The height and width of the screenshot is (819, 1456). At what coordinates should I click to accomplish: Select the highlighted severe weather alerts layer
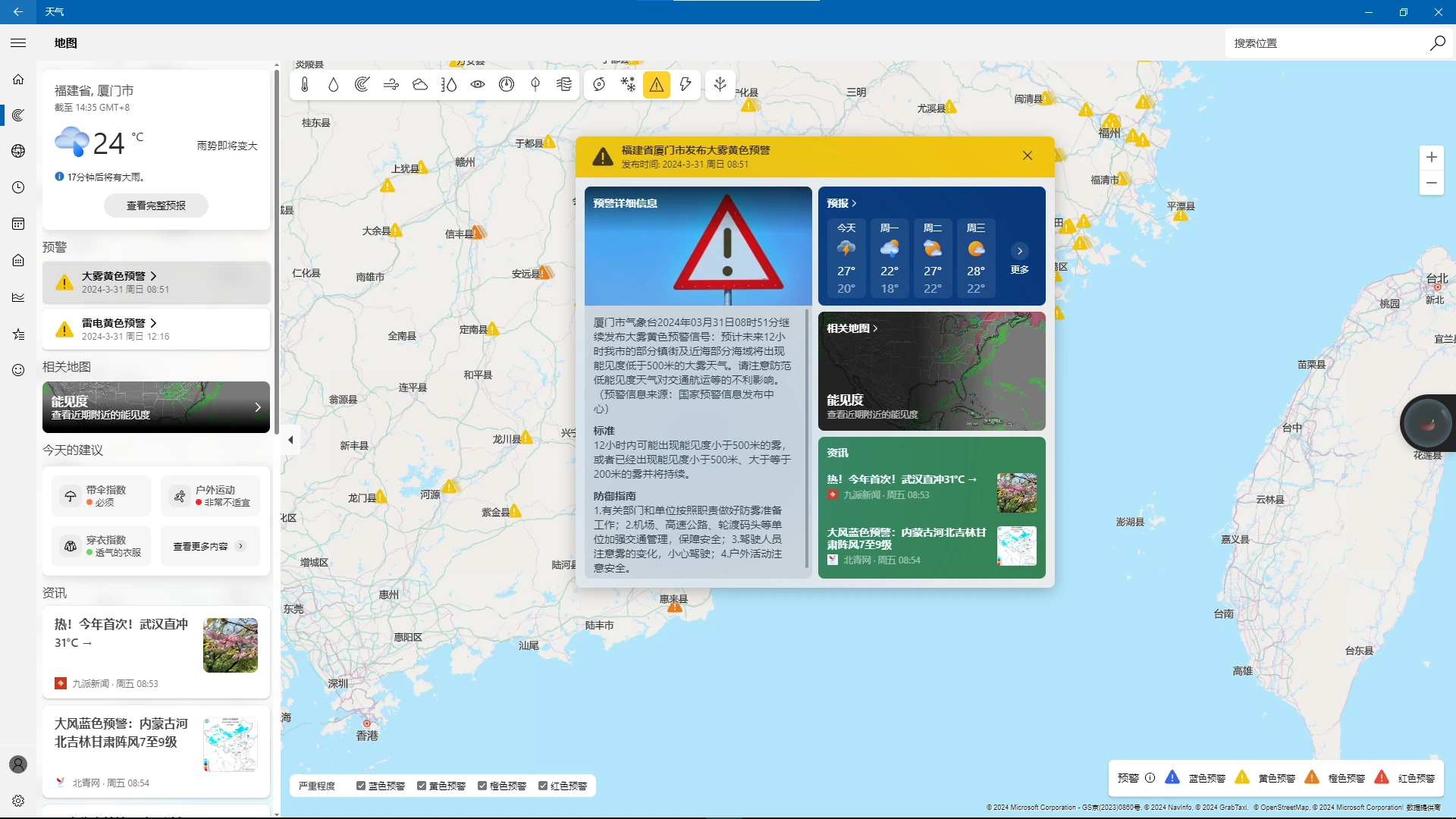[x=657, y=84]
